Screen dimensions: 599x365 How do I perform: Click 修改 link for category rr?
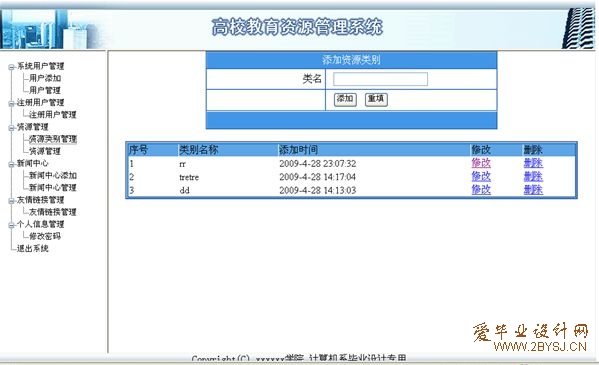click(x=481, y=163)
